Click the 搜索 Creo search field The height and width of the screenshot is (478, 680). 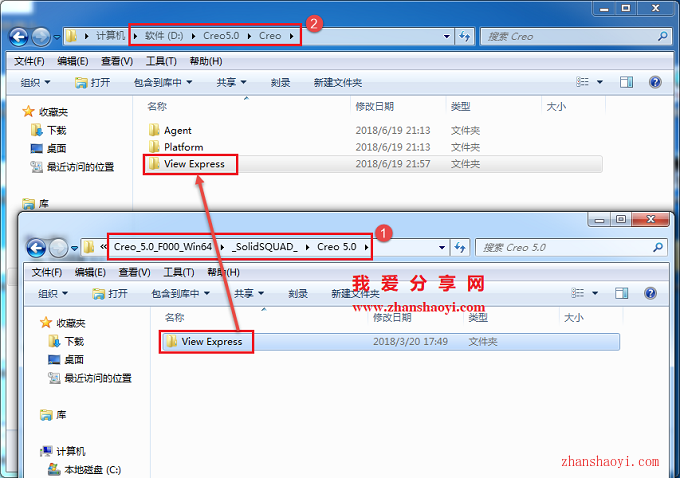point(576,36)
